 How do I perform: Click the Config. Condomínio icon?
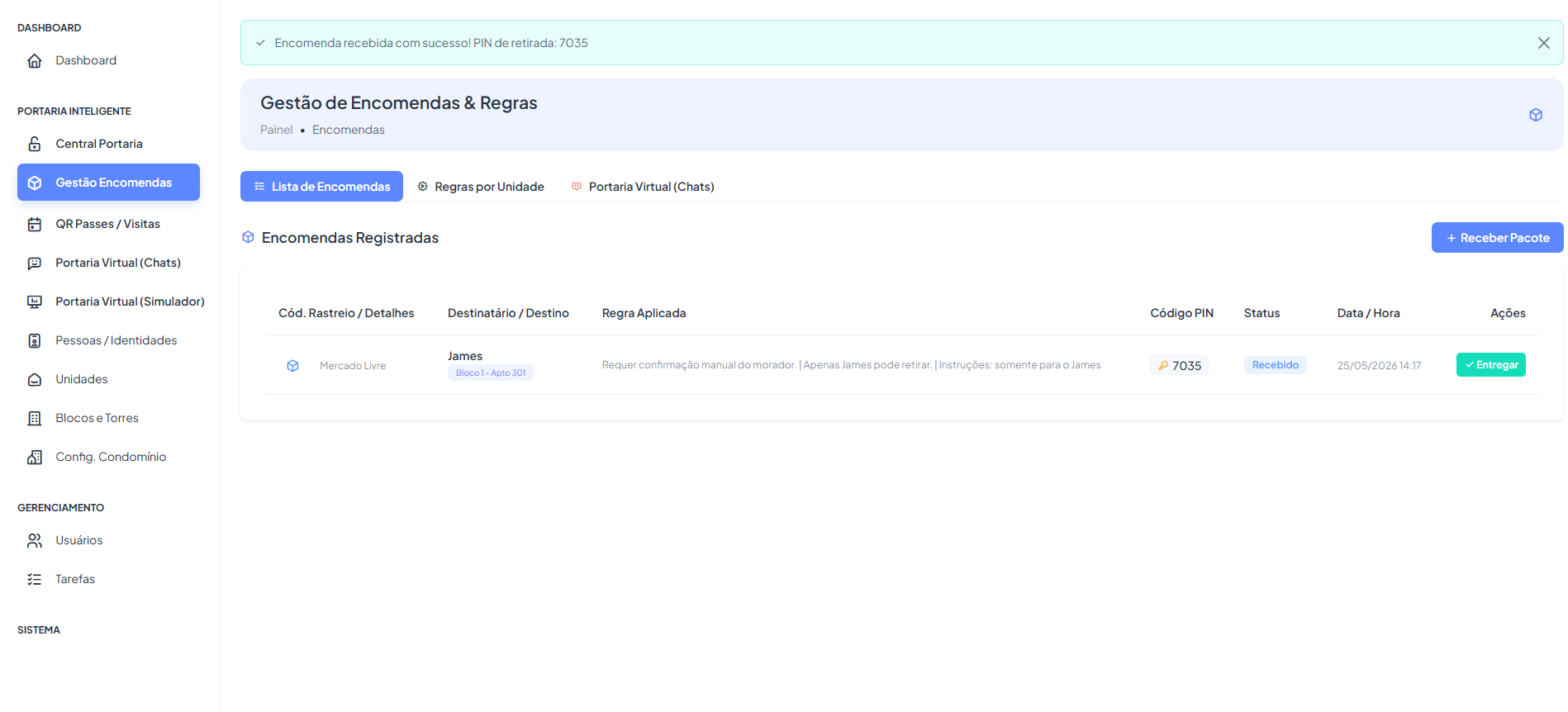tap(35, 457)
